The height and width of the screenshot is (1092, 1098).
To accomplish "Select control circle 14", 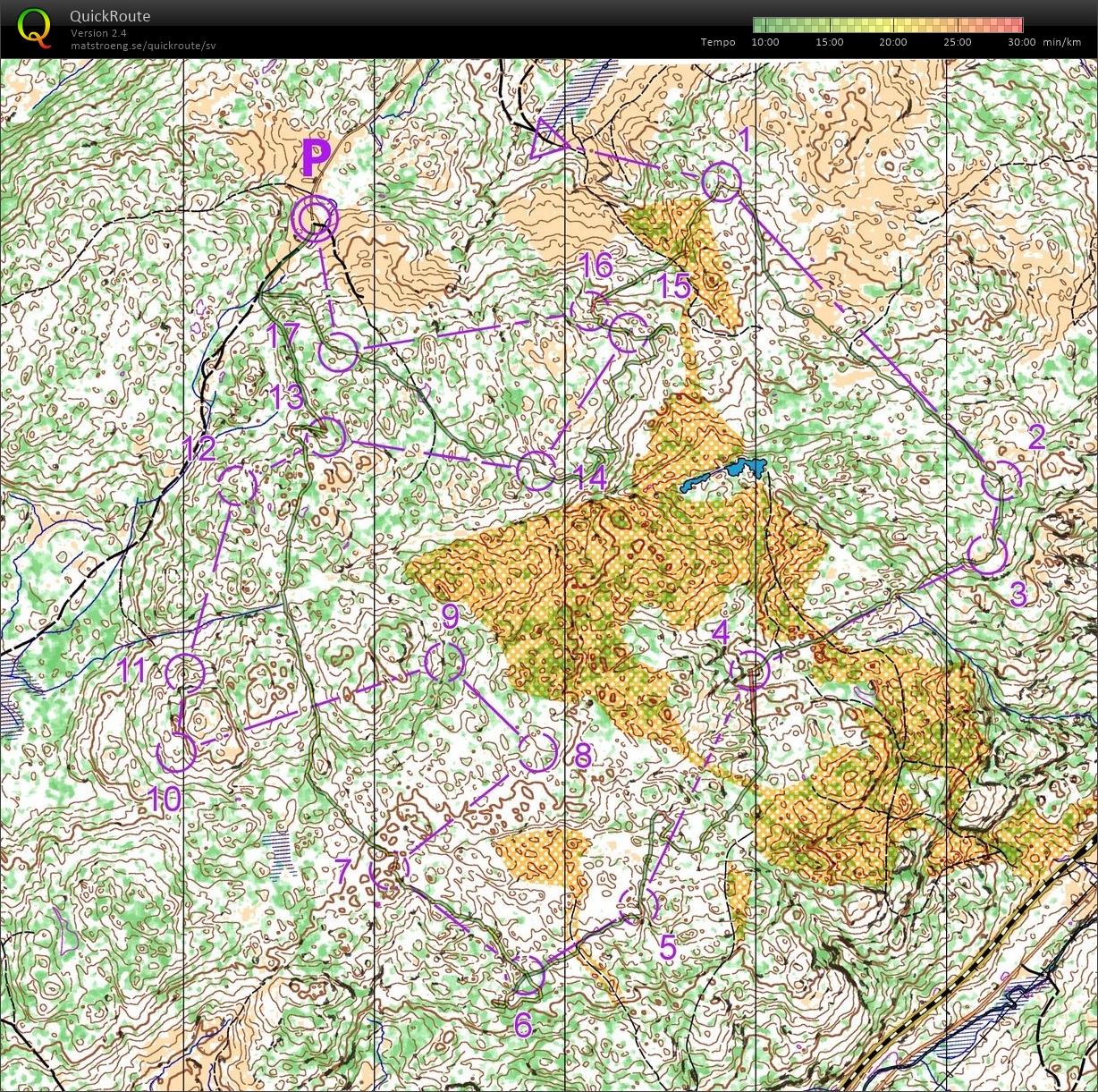I will tap(536, 470).
